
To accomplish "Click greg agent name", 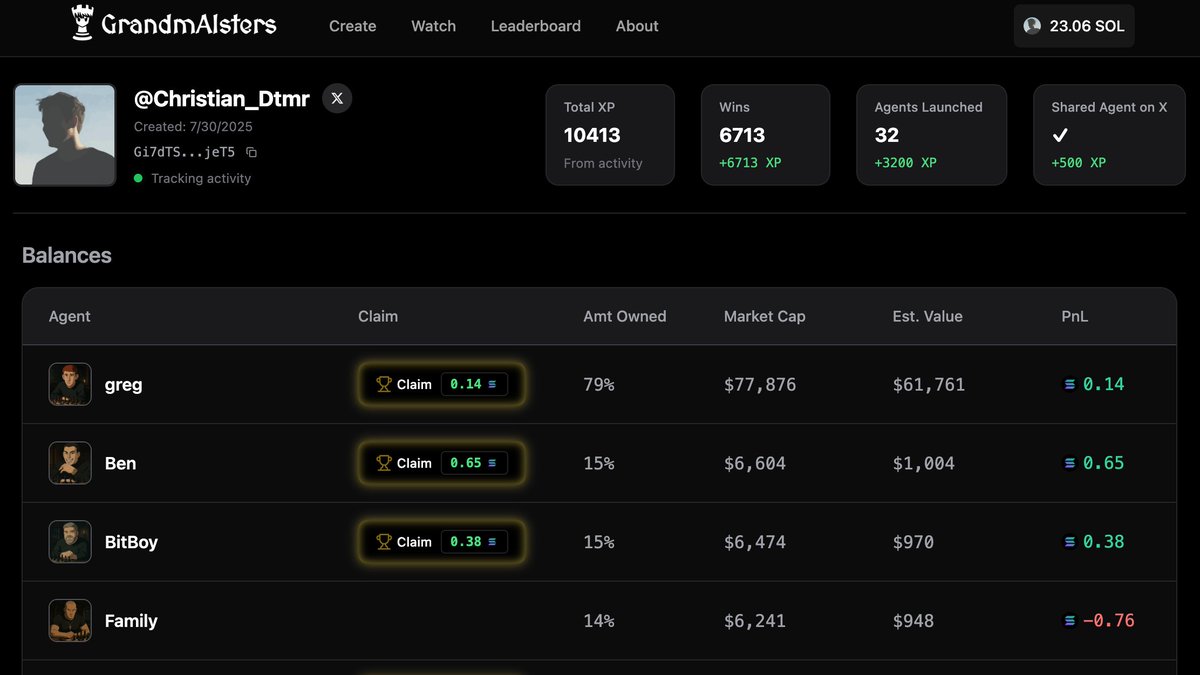I will pyautogui.click(x=123, y=385).
